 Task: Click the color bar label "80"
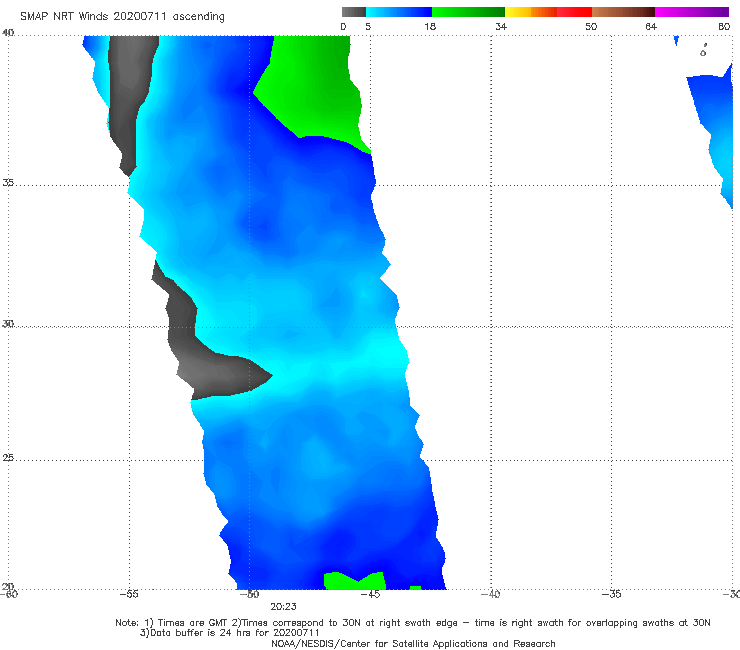tap(724, 27)
